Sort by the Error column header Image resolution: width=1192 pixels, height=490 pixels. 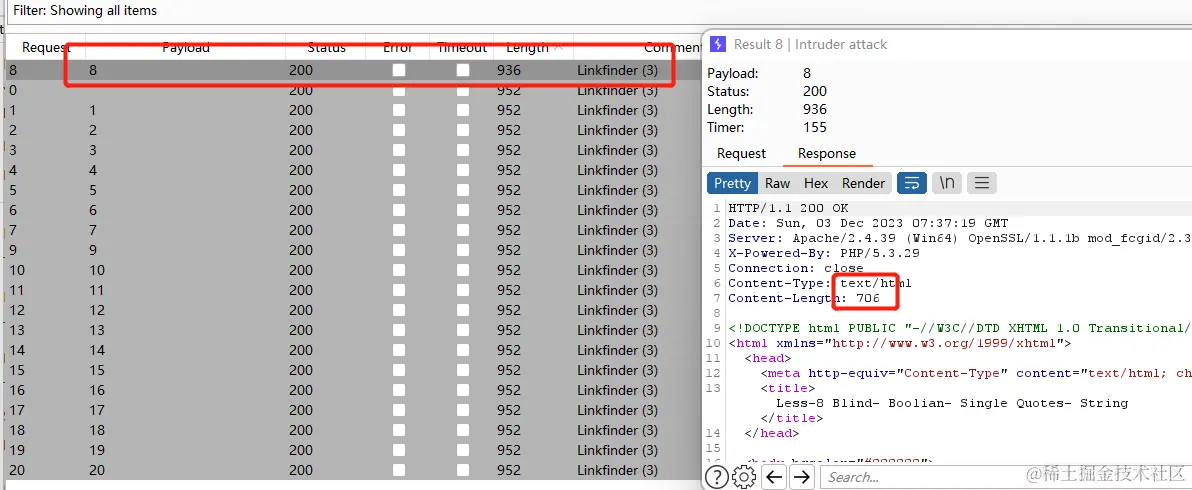pyautogui.click(x=398, y=47)
